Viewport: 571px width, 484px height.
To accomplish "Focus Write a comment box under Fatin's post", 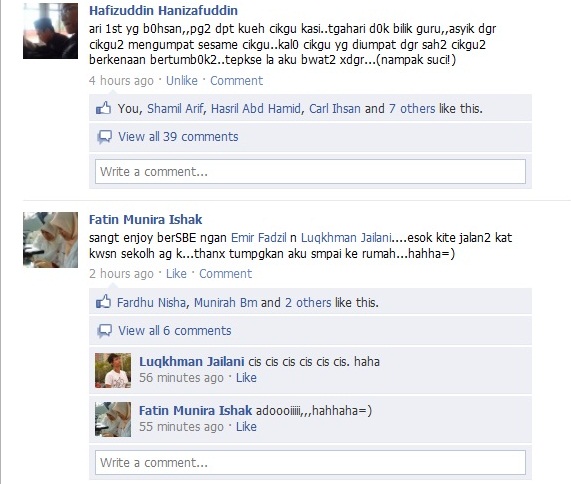I will pos(310,463).
